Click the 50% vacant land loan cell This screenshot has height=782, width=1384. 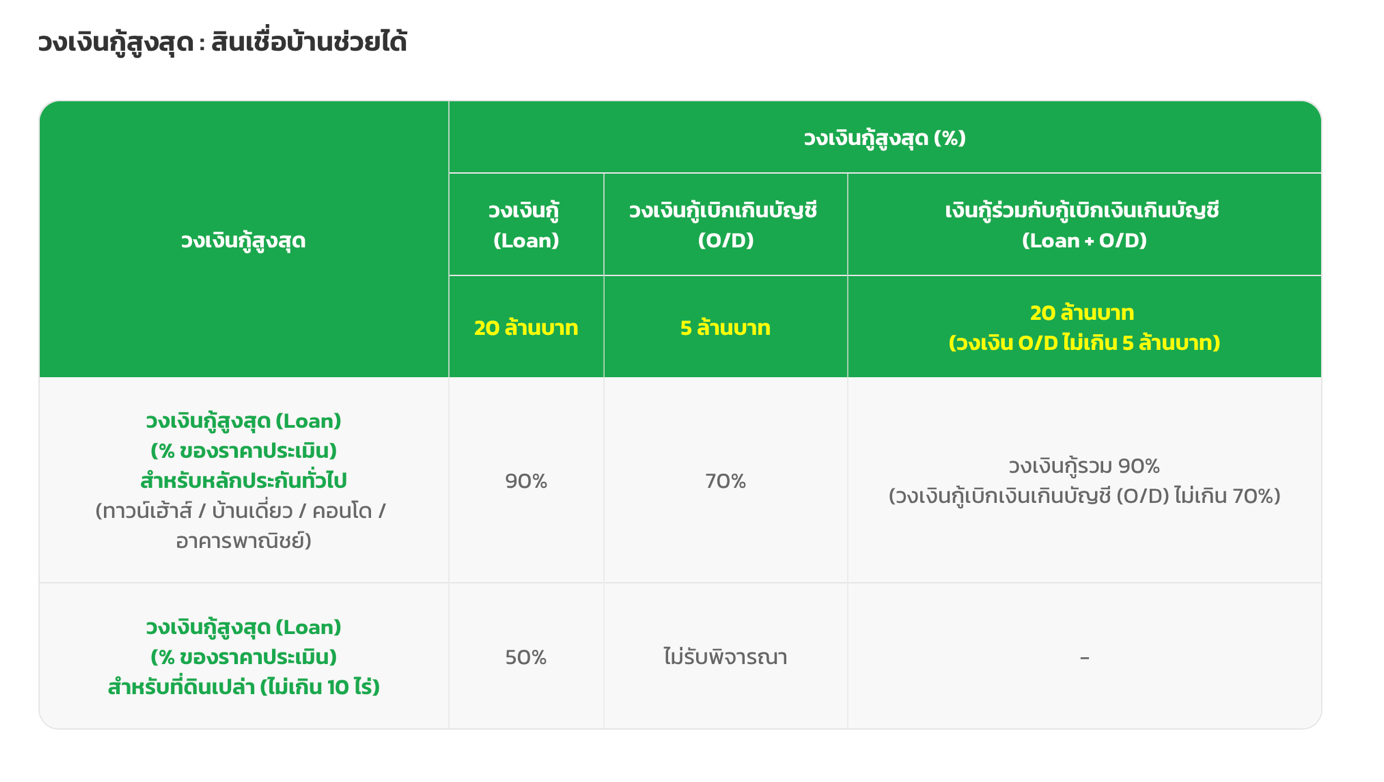point(526,657)
